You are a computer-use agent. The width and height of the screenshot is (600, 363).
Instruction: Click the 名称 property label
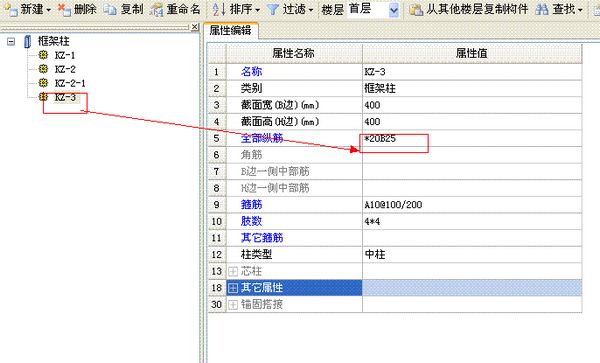click(x=251, y=72)
